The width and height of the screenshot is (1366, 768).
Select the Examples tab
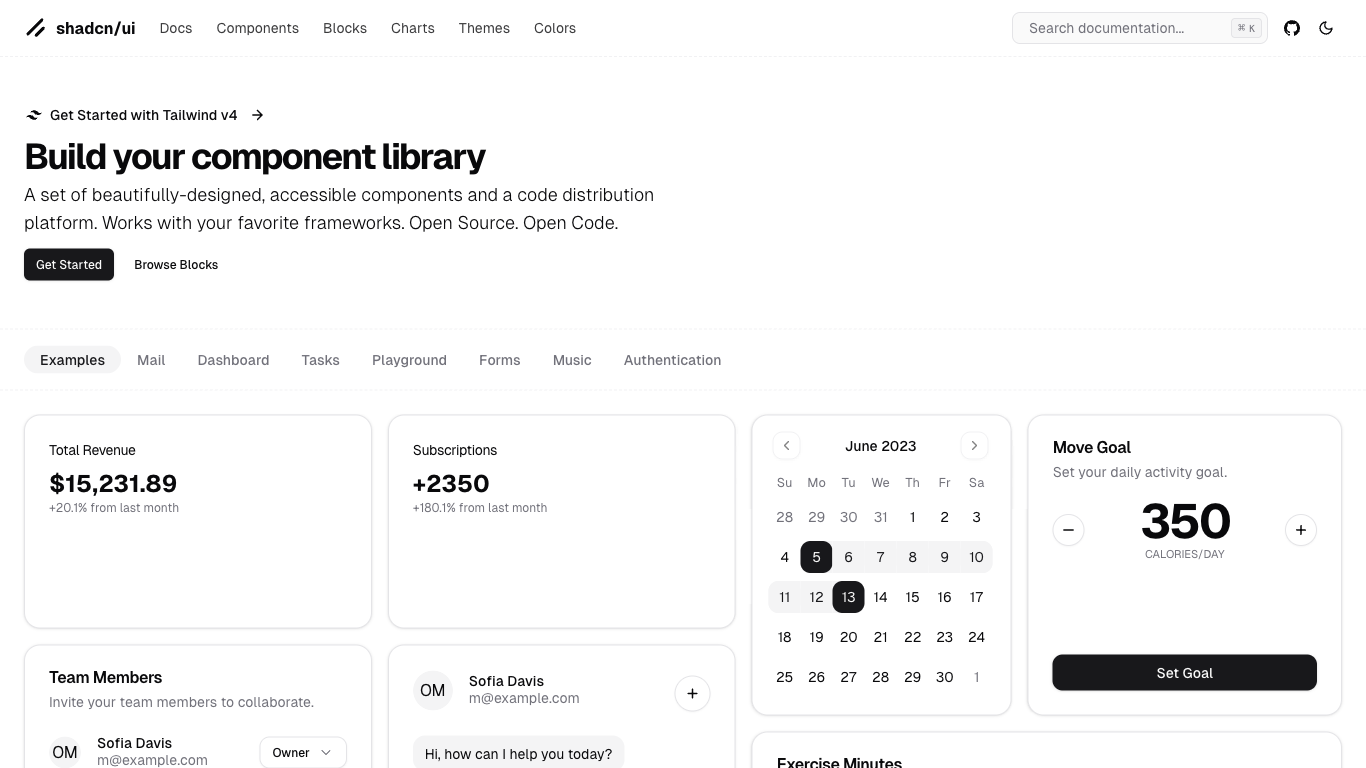click(x=72, y=360)
